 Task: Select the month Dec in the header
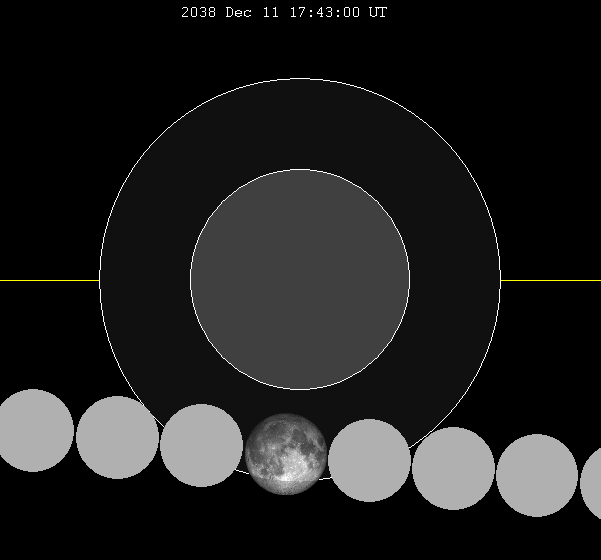236,13
